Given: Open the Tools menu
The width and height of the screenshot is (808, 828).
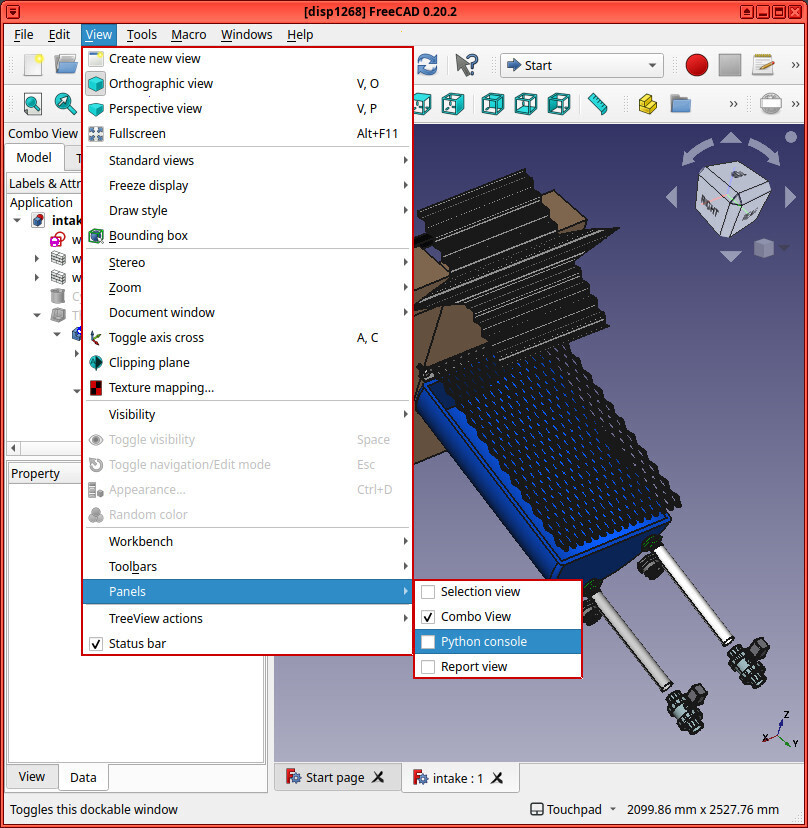Looking at the screenshot, I should 142,35.
